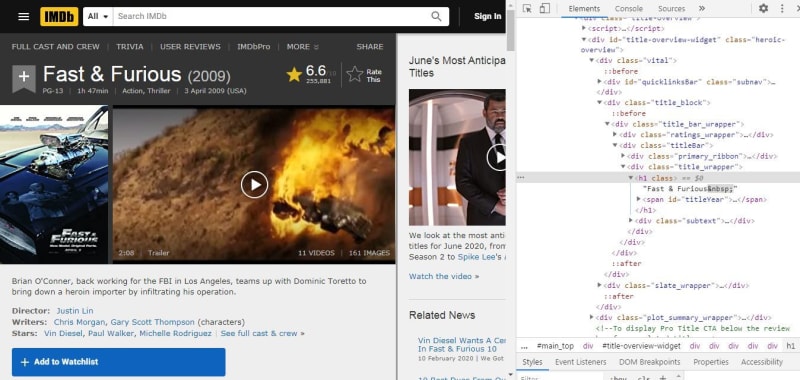Expand the ratings_wrapper div node
The image size is (800, 380).
[615, 135]
